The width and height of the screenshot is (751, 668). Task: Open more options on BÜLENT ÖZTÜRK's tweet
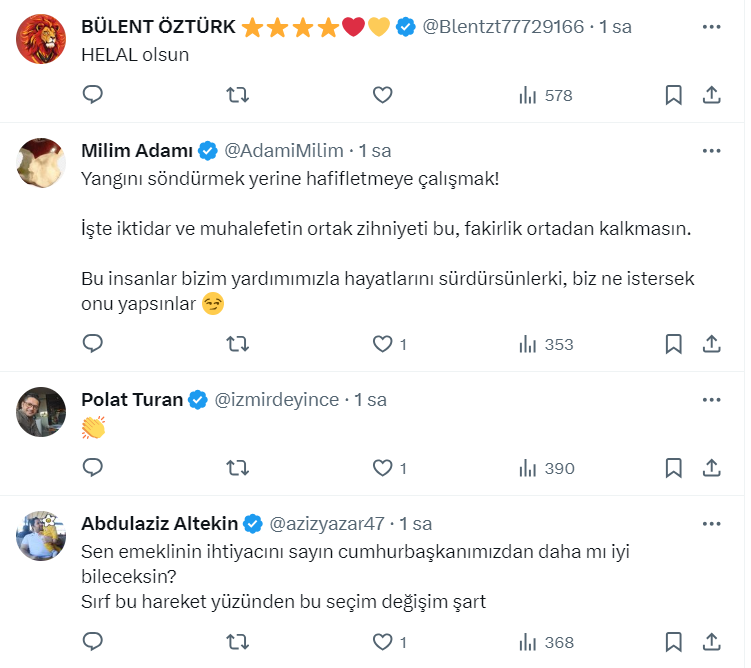tap(712, 27)
